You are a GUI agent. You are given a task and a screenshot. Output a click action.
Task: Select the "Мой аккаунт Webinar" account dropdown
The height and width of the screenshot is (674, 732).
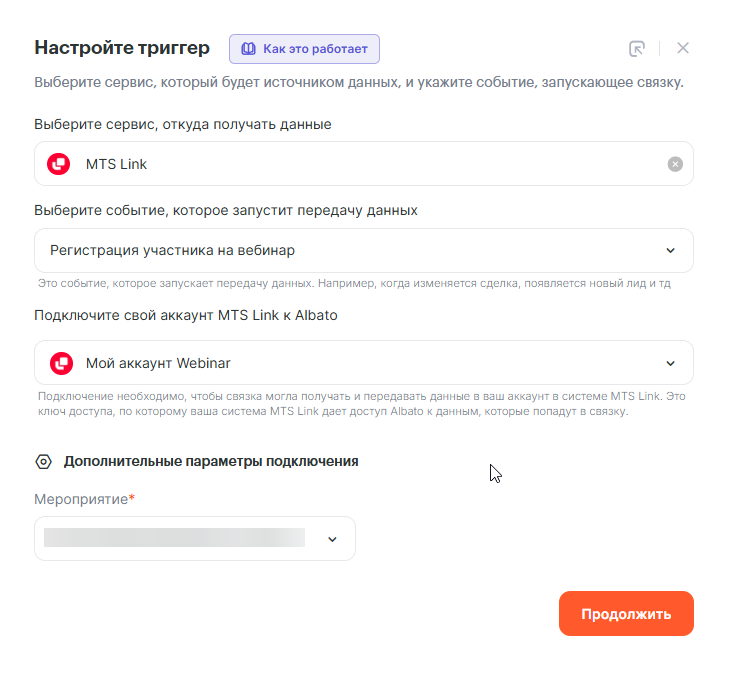pos(350,363)
